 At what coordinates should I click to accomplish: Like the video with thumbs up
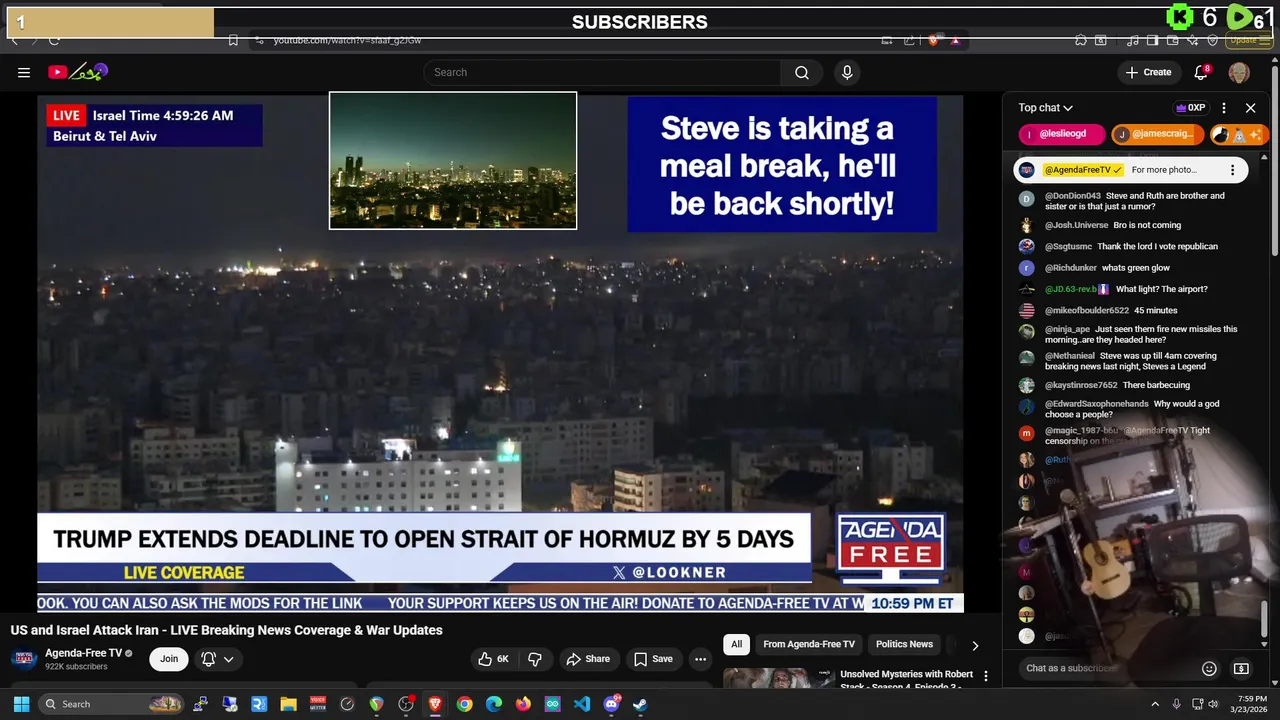(x=494, y=659)
